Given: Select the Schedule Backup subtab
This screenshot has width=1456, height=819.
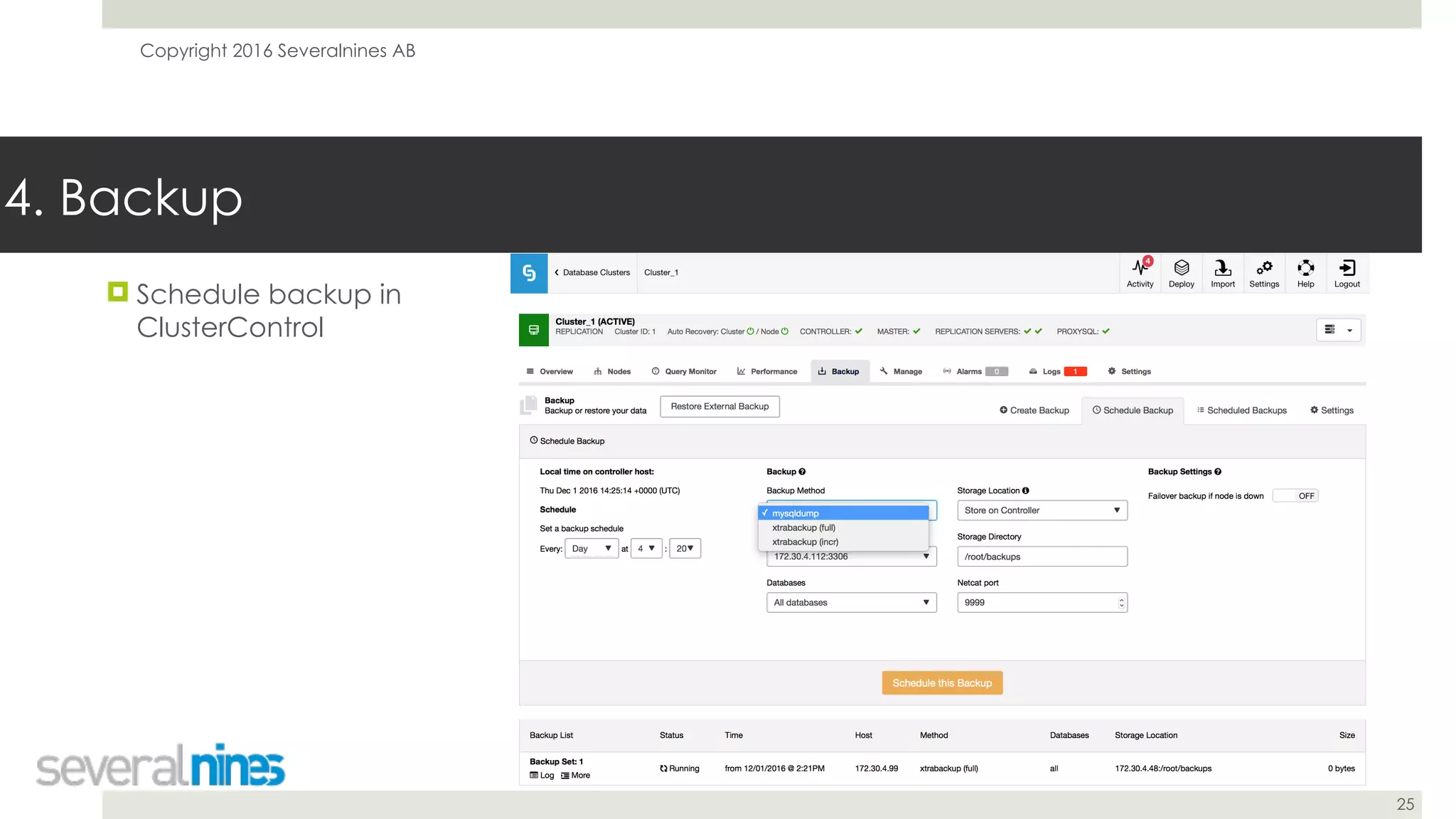Looking at the screenshot, I should click(1133, 410).
